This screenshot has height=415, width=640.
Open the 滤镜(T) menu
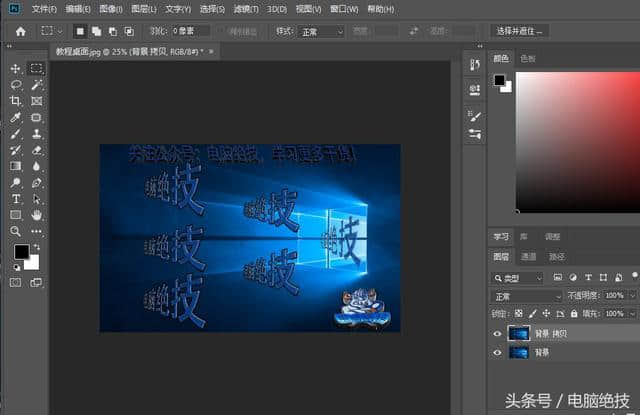click(246, 9)
